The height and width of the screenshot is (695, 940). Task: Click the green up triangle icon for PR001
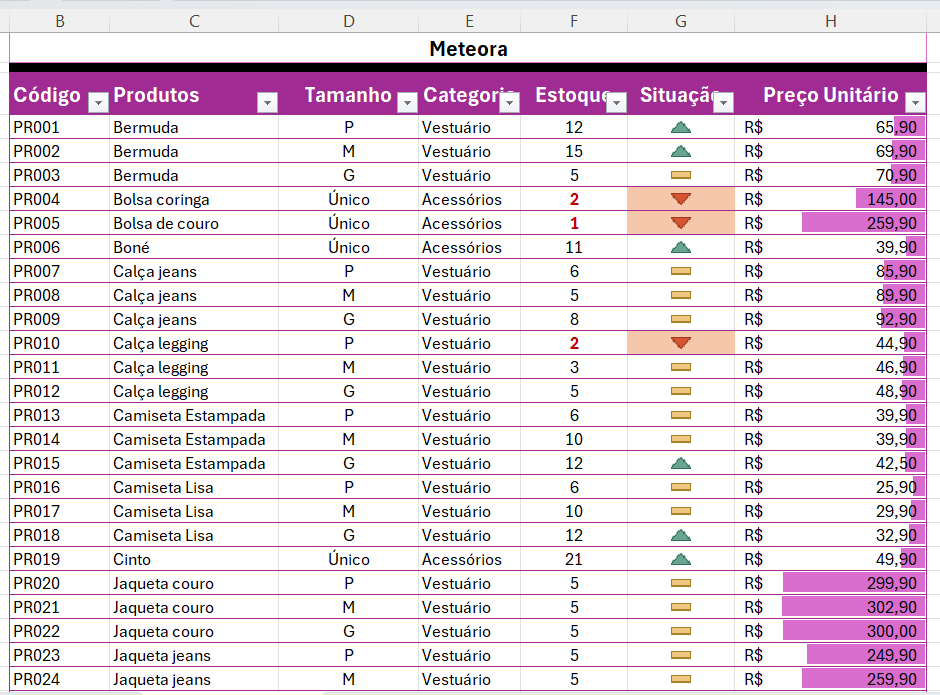click(681, 127)
